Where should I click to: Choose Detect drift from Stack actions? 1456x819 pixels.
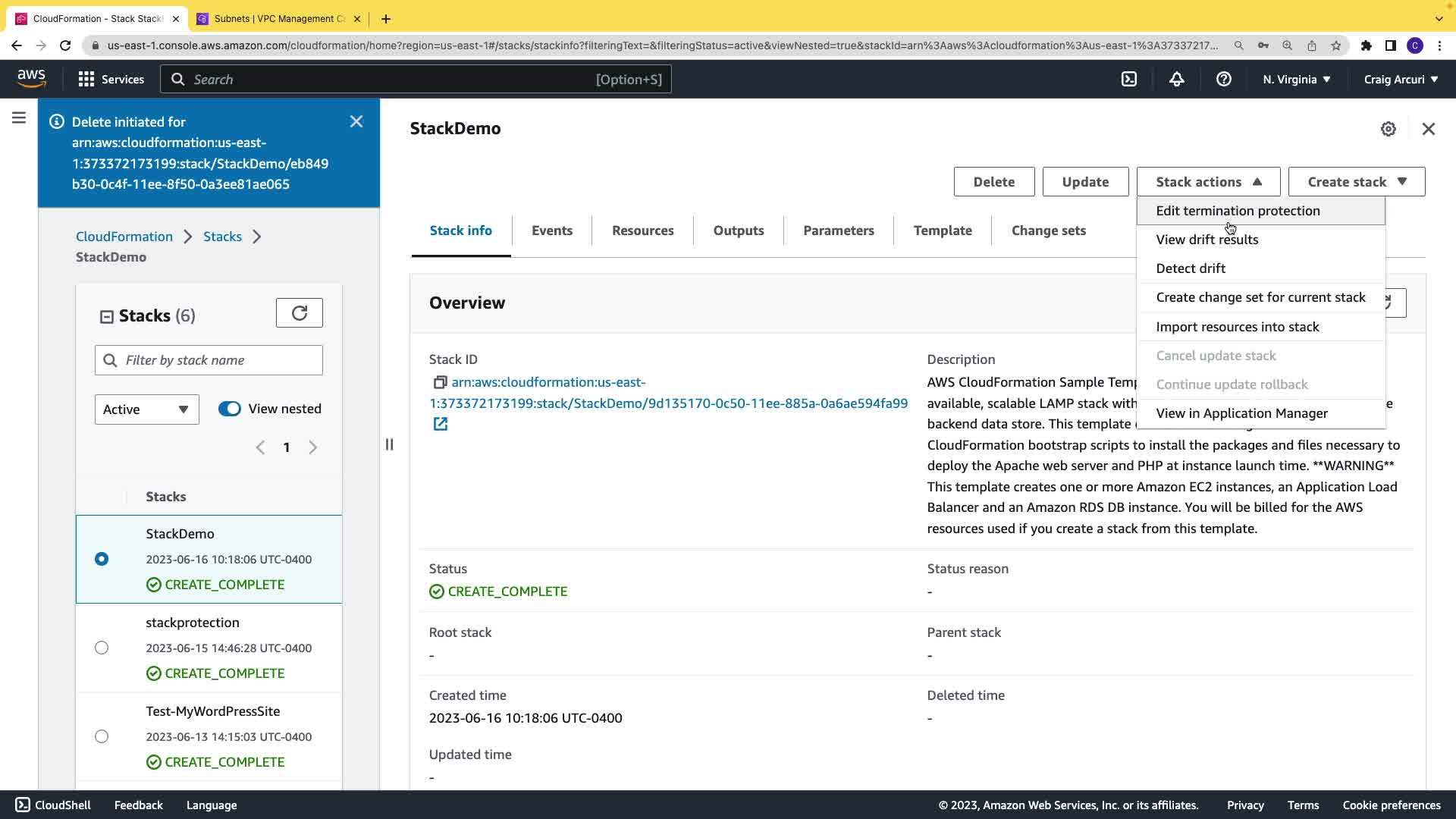[1191, 268]
